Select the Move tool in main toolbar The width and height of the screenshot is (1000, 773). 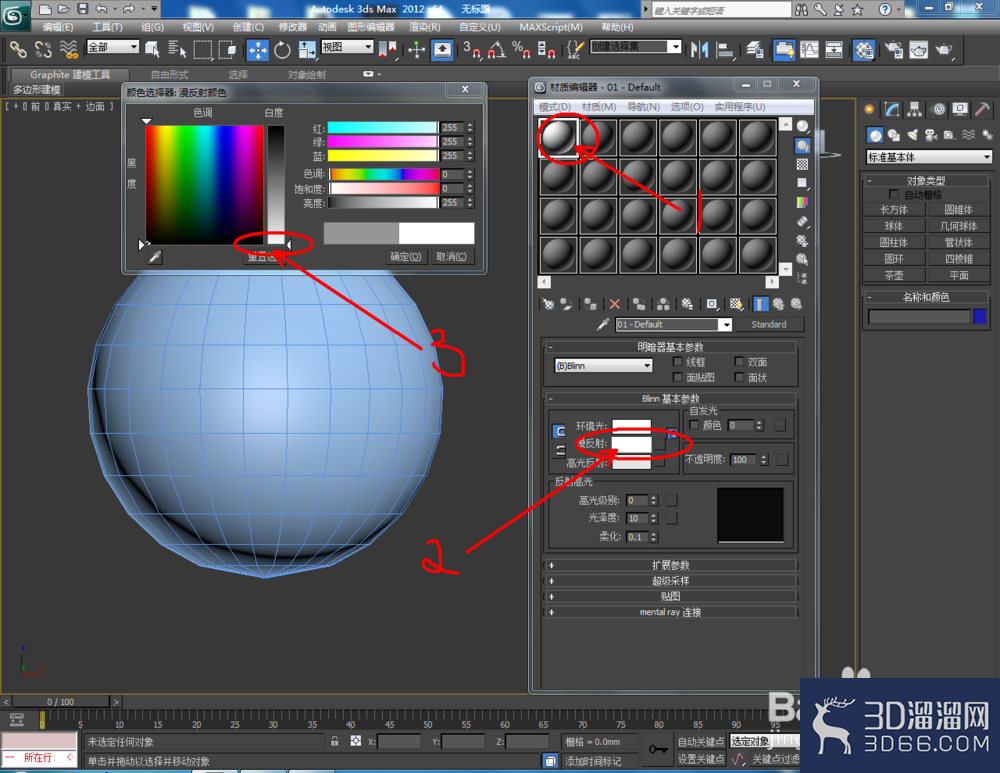coord(258,50)
